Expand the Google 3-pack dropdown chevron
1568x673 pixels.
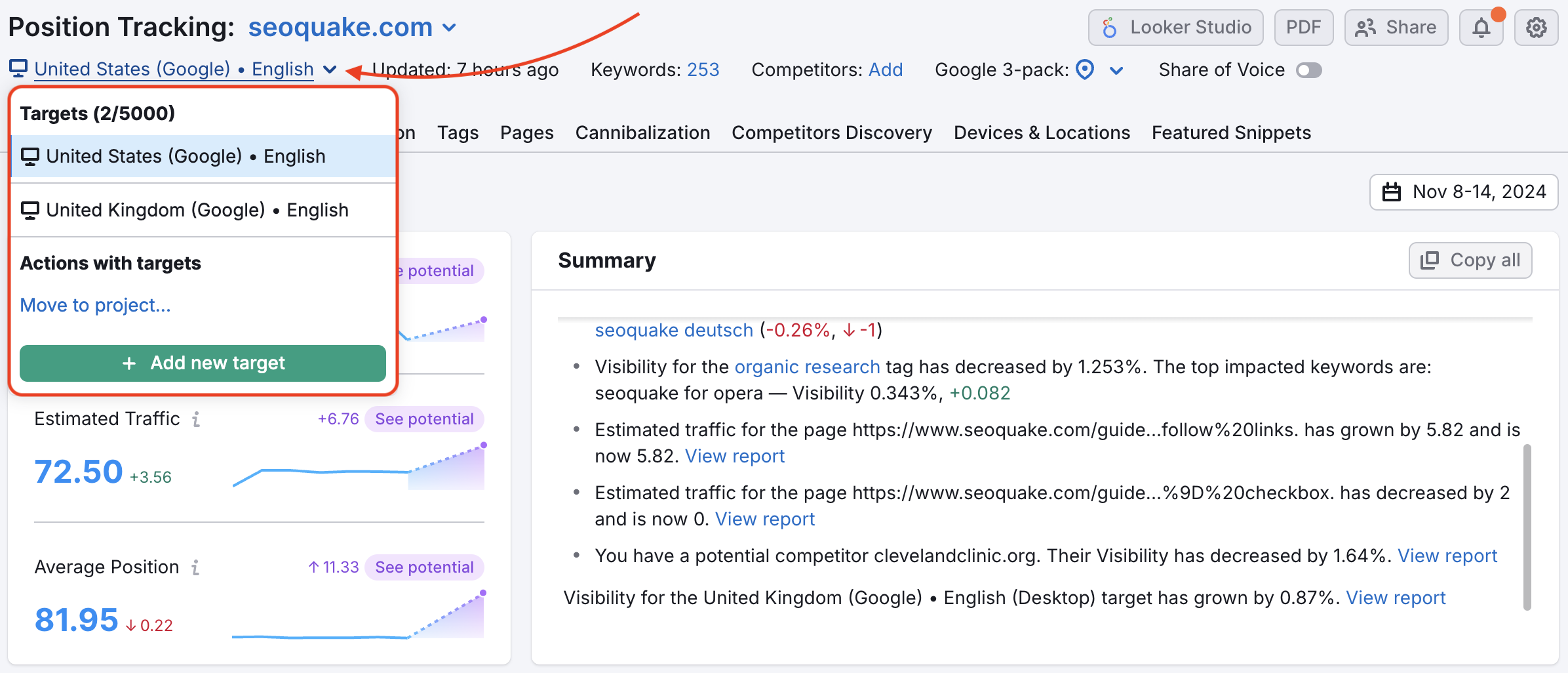coord(1116,70)
